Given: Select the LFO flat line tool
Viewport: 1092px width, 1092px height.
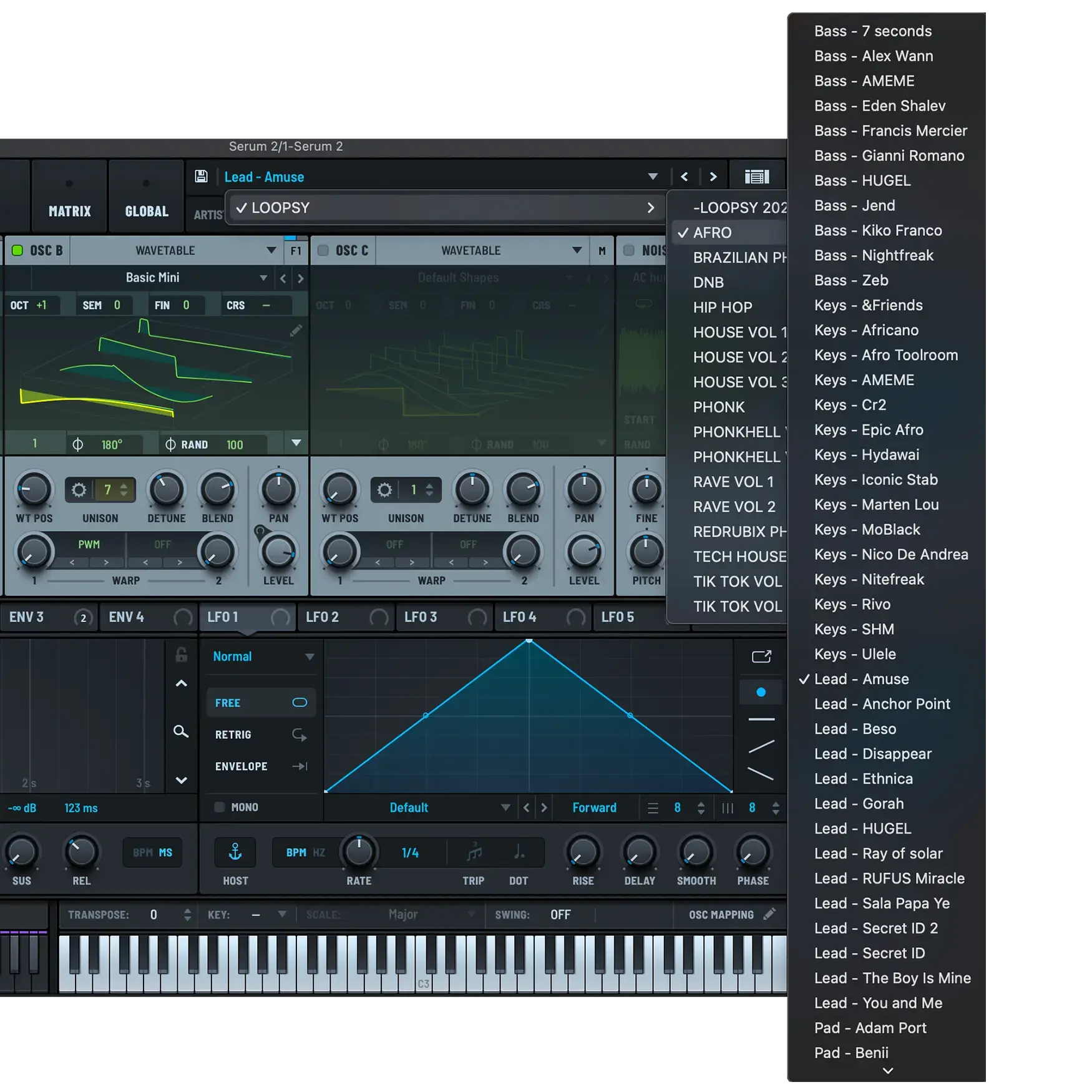Looking at the screenshot, I should tap(761, 719).
